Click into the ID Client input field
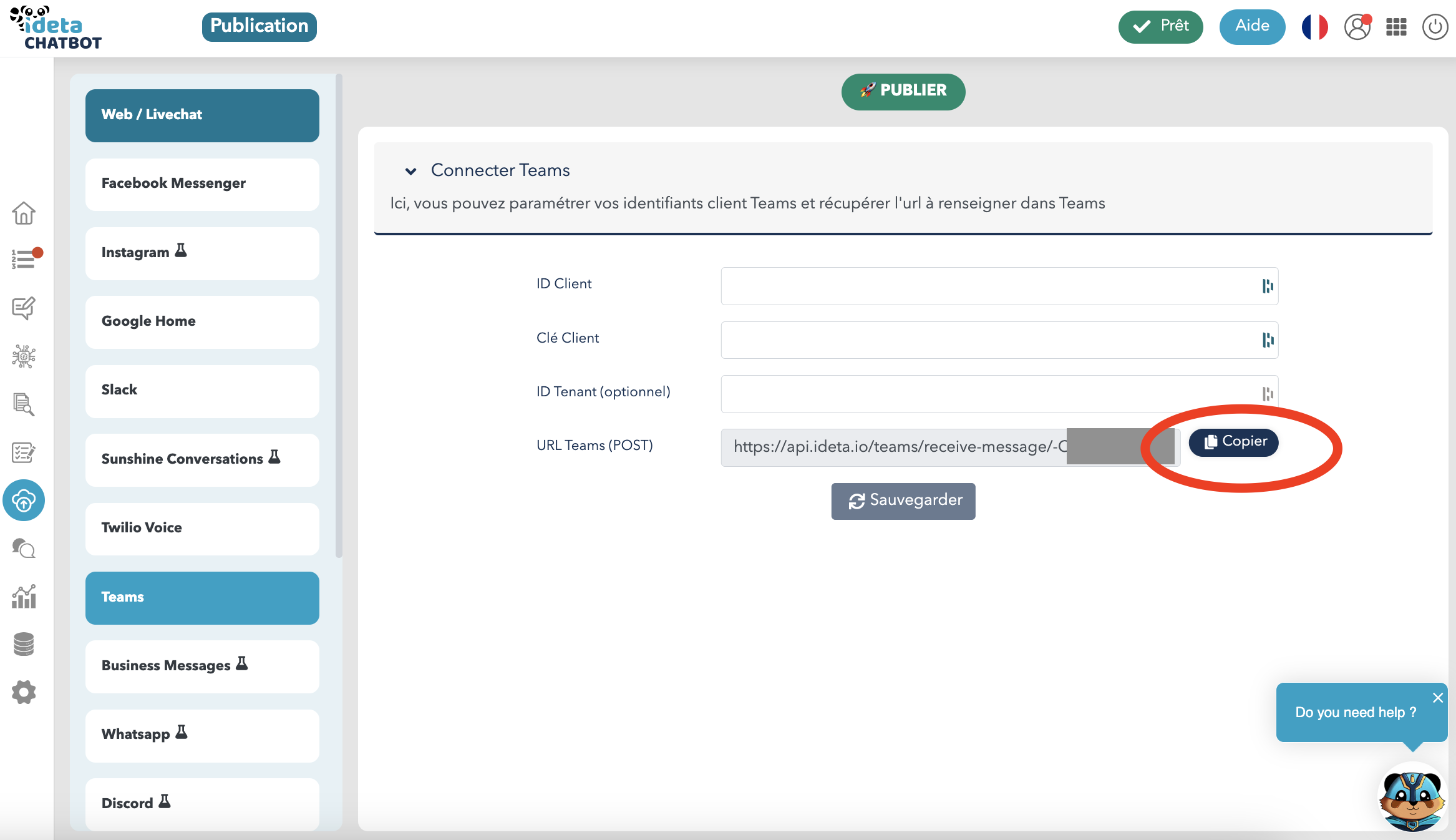This screenshot has width=1456, height=840. tap(989, 286)
